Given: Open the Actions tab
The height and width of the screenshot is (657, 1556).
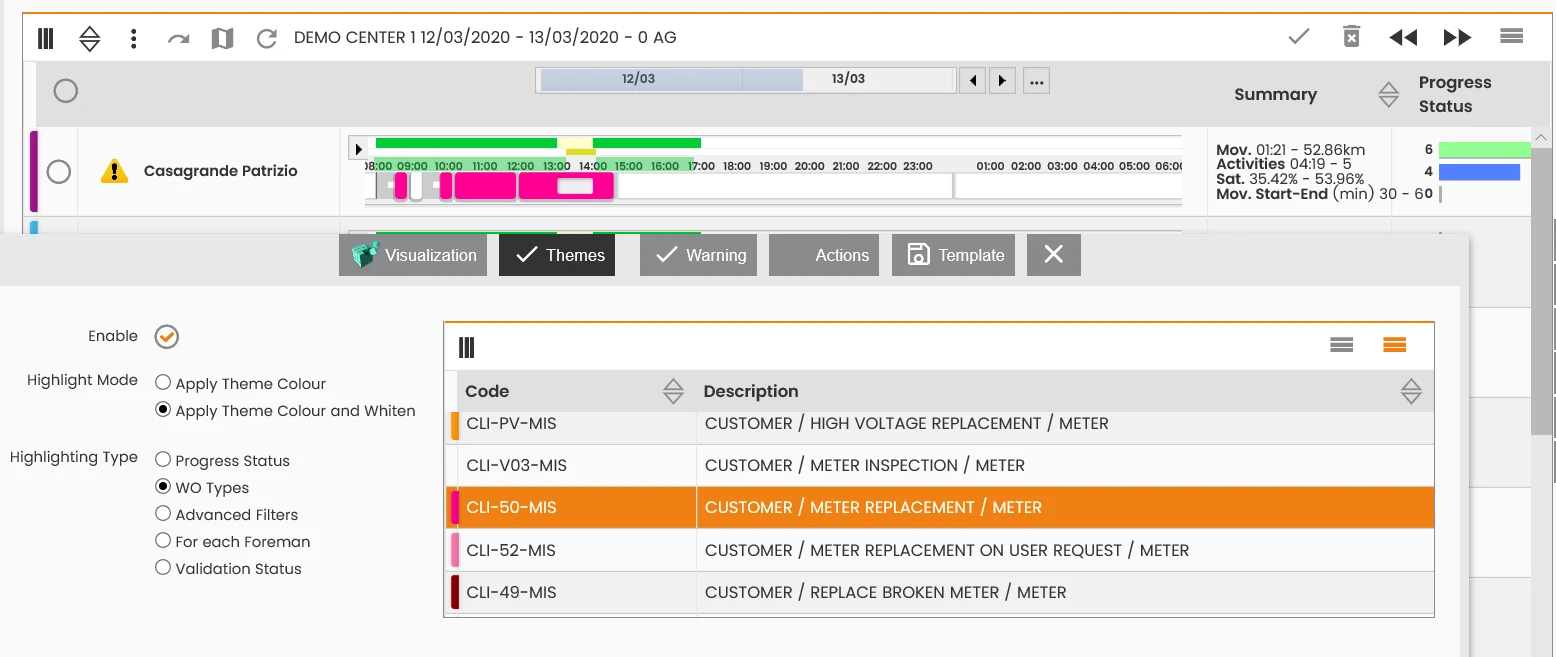Looking at the screenshot, I should (824, 255).
